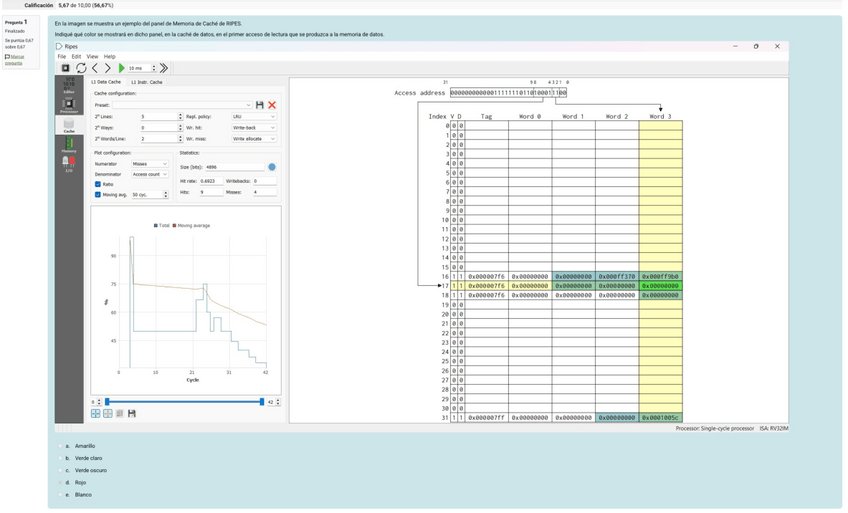848x513 pixels.
Task: Expand the Repl. policy LRU dropdown
Action: [254, 117]
